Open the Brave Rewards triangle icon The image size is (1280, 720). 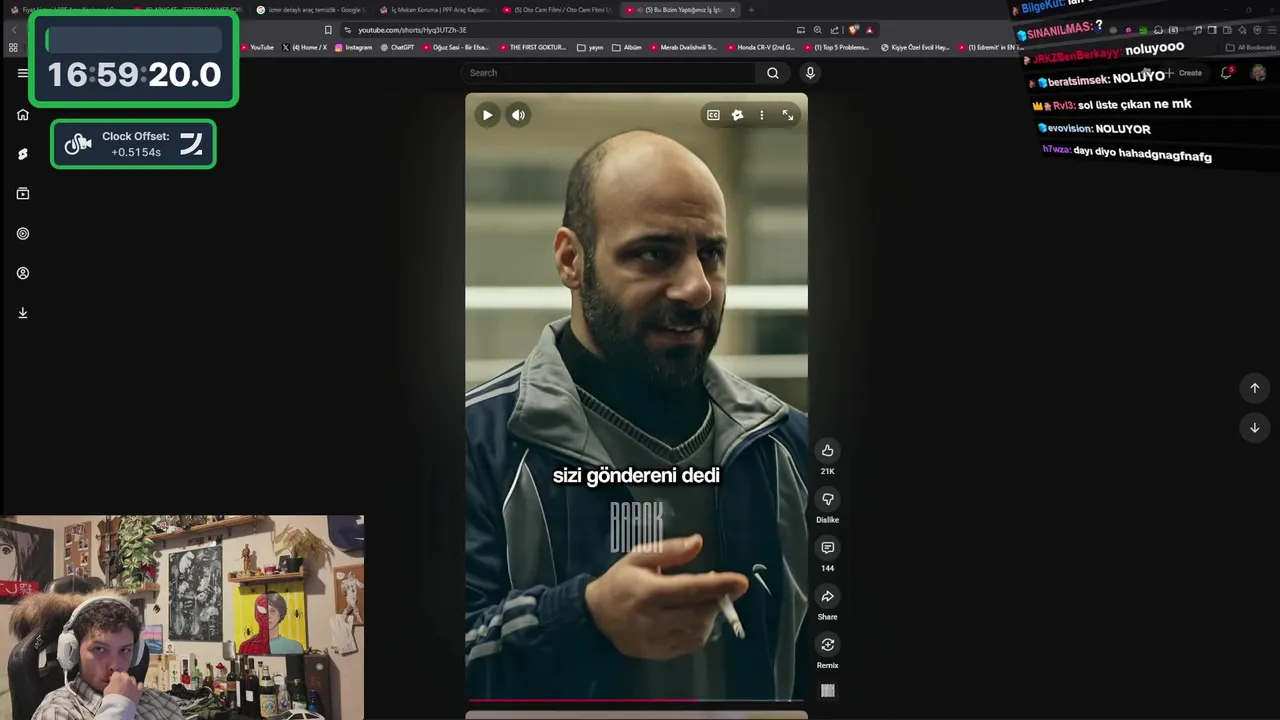pos(869,30)
